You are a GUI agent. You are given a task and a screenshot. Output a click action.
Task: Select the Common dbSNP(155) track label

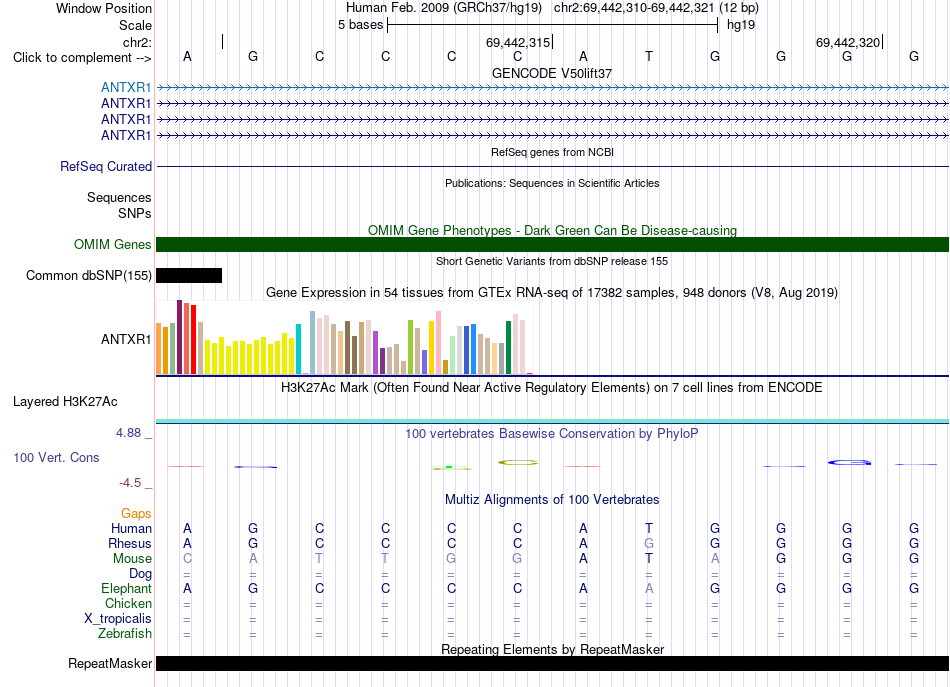(88, 276)
